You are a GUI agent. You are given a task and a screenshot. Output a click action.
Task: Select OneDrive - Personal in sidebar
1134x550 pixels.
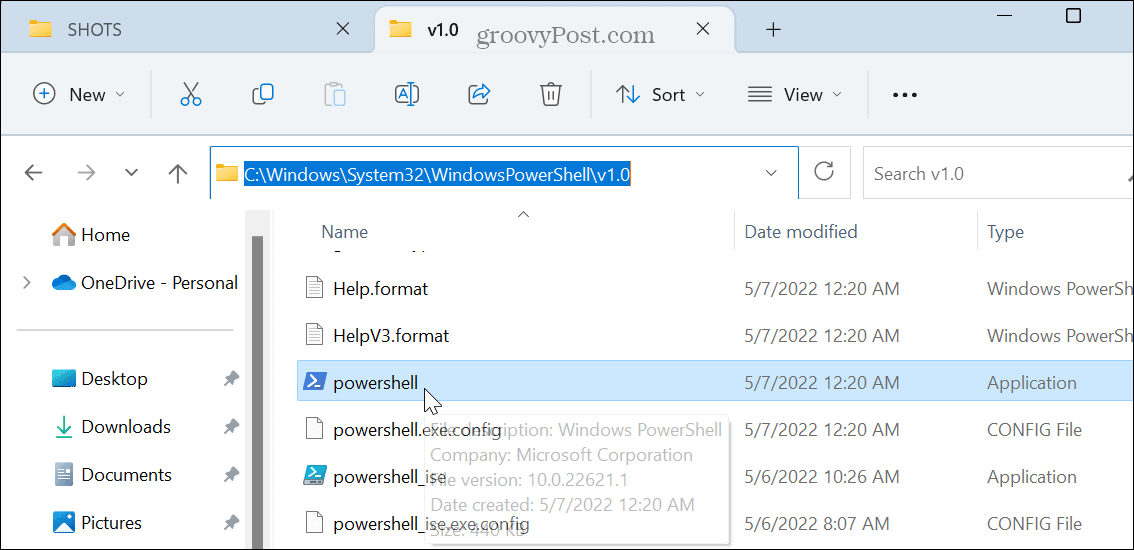click(145, 282)
